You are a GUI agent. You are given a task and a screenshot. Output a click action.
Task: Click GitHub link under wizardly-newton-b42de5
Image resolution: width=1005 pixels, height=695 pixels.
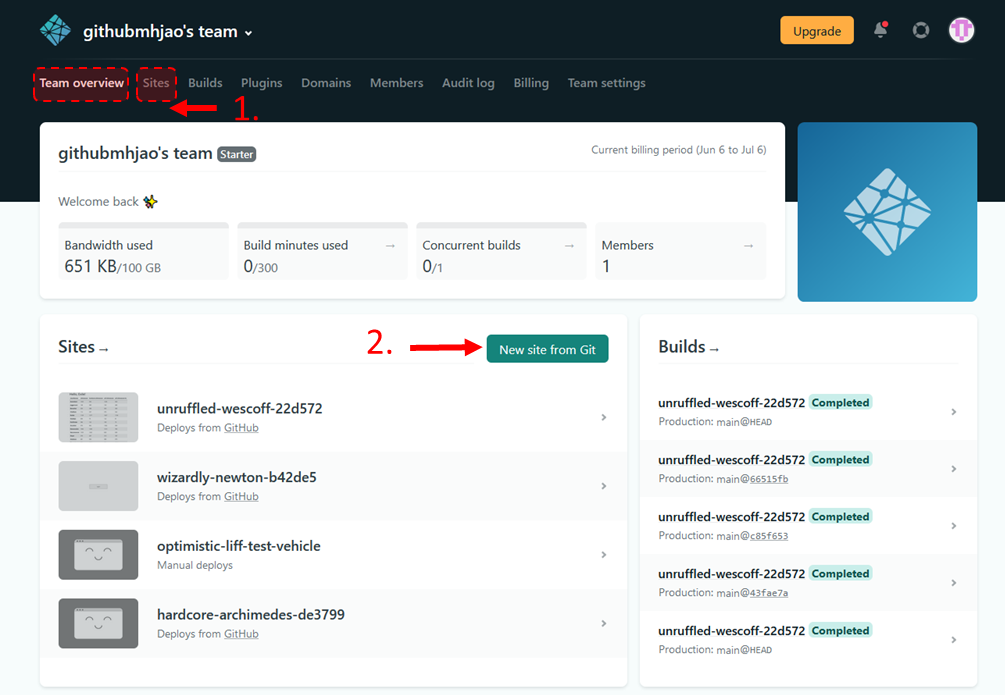point(241,496)
